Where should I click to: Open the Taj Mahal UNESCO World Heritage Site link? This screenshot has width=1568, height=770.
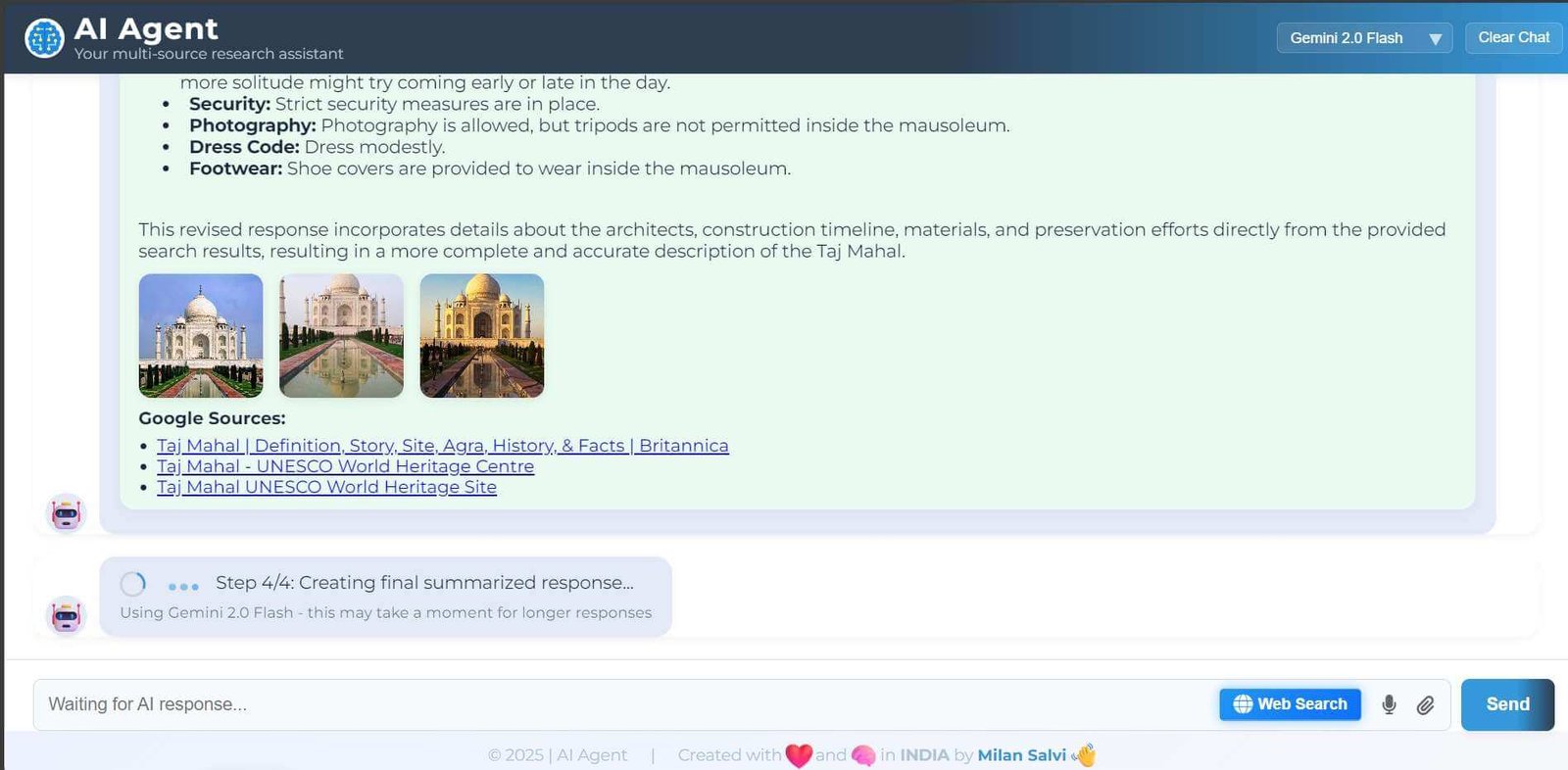pos(326,487)
